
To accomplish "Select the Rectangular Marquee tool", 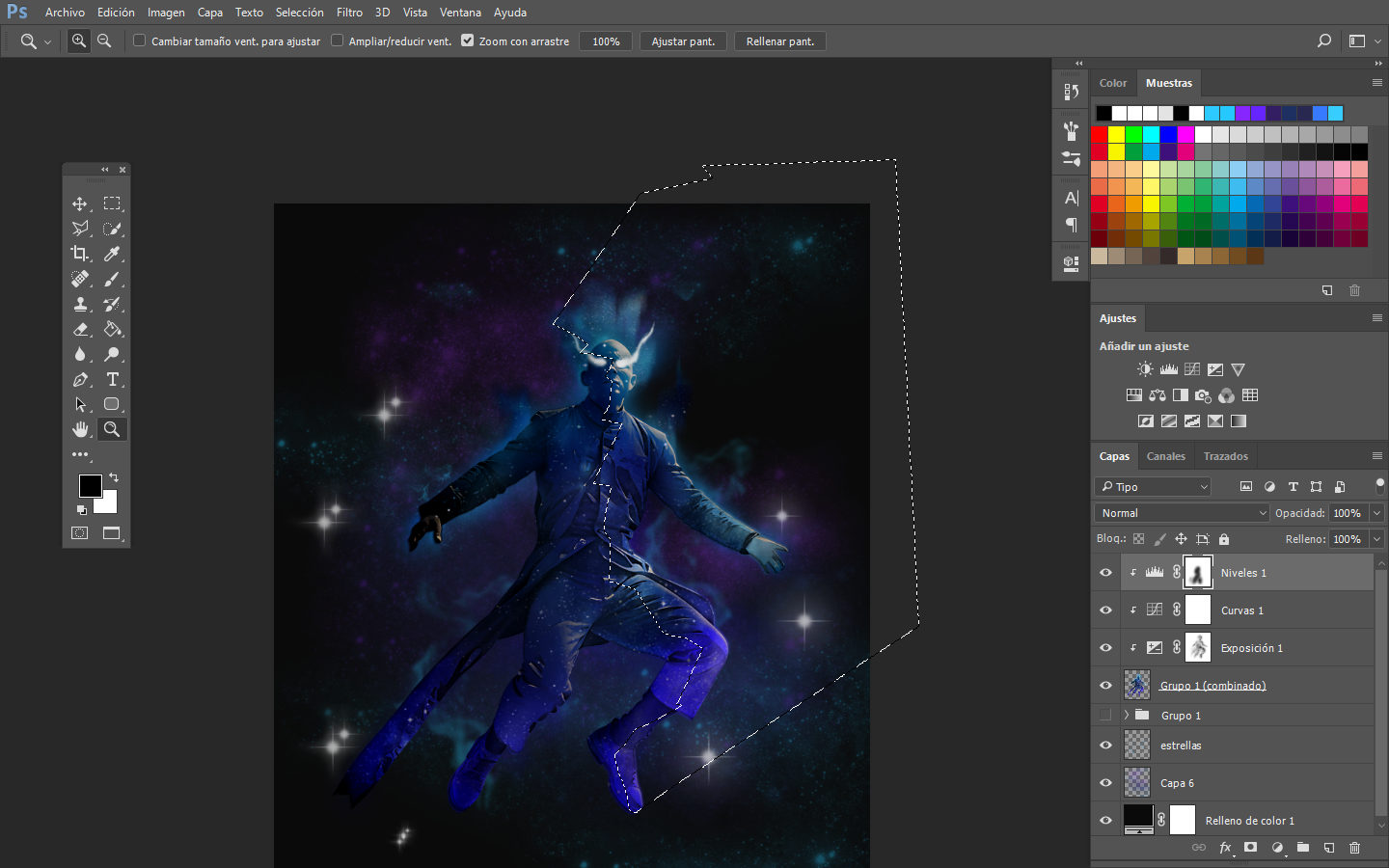I will [x=112, y=203].
